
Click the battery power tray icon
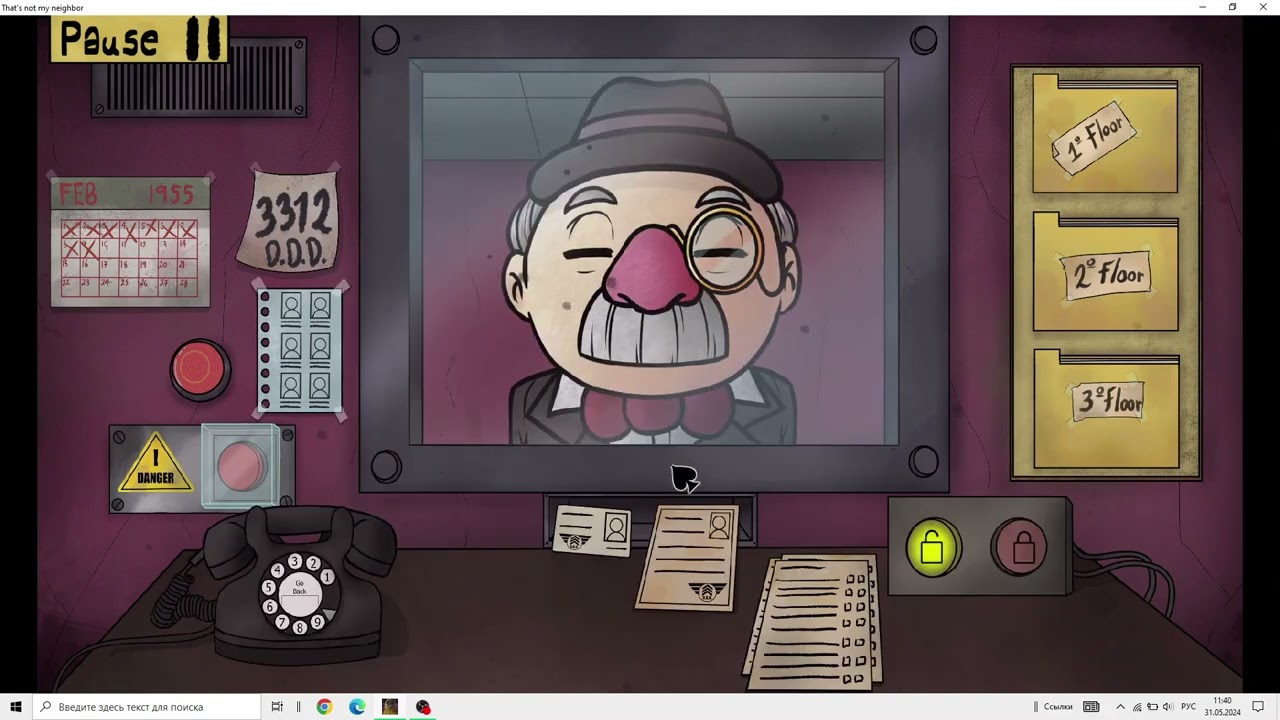point(1152,707)
